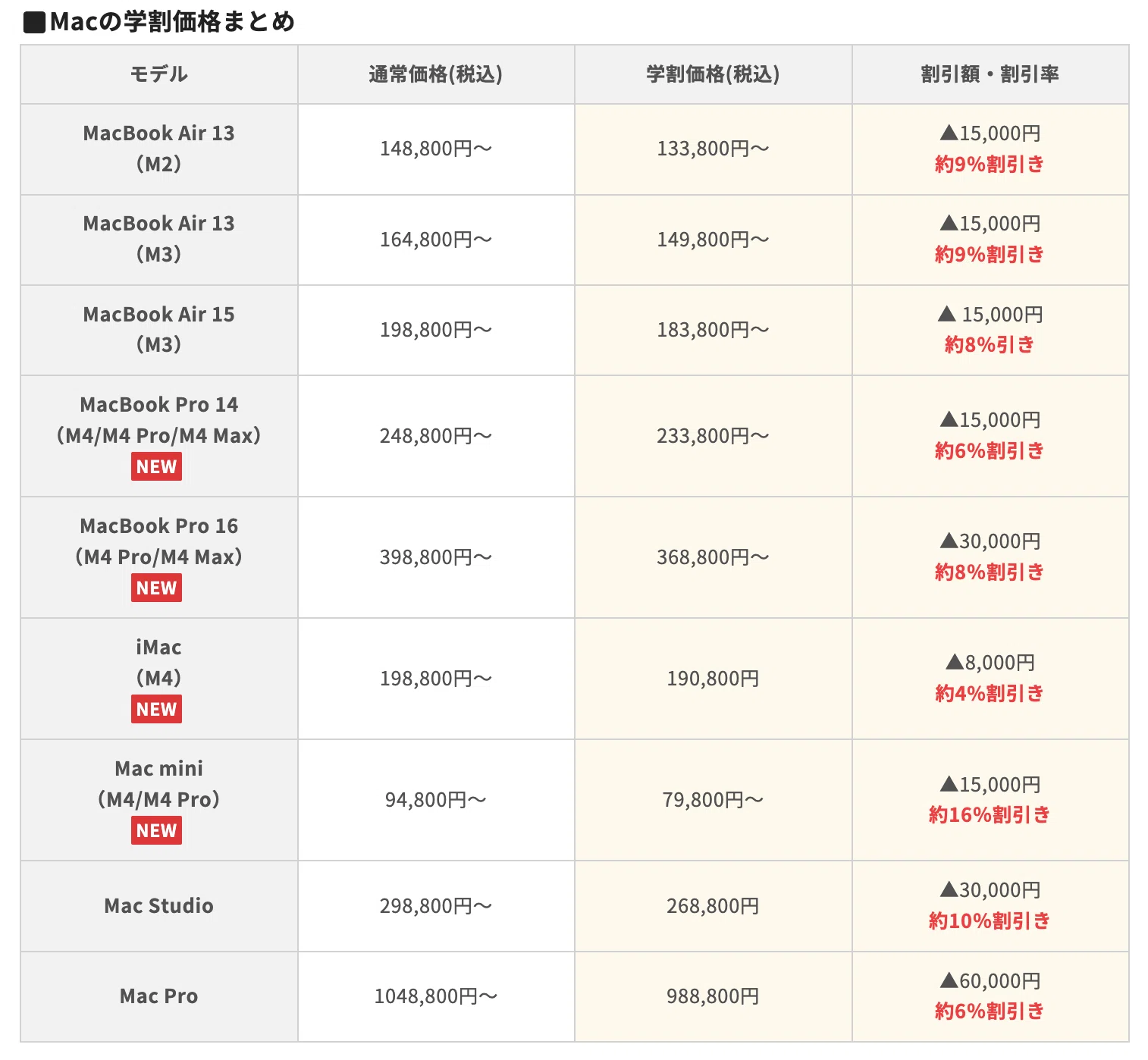
Task: Click the regular price "148,800円〜"
Action: pyautogui.click(x=436, y=149)
